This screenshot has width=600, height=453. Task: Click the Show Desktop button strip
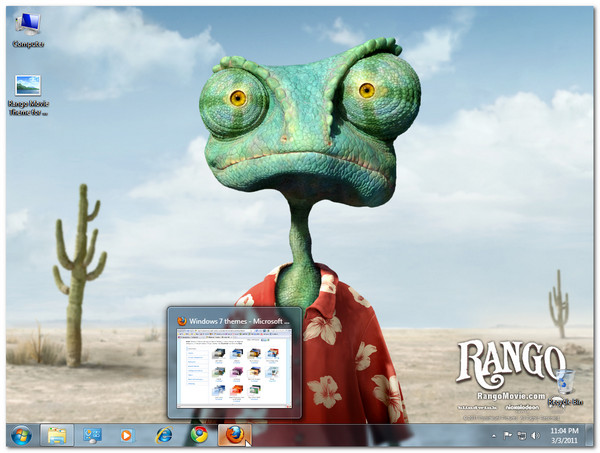click(590, 435)
